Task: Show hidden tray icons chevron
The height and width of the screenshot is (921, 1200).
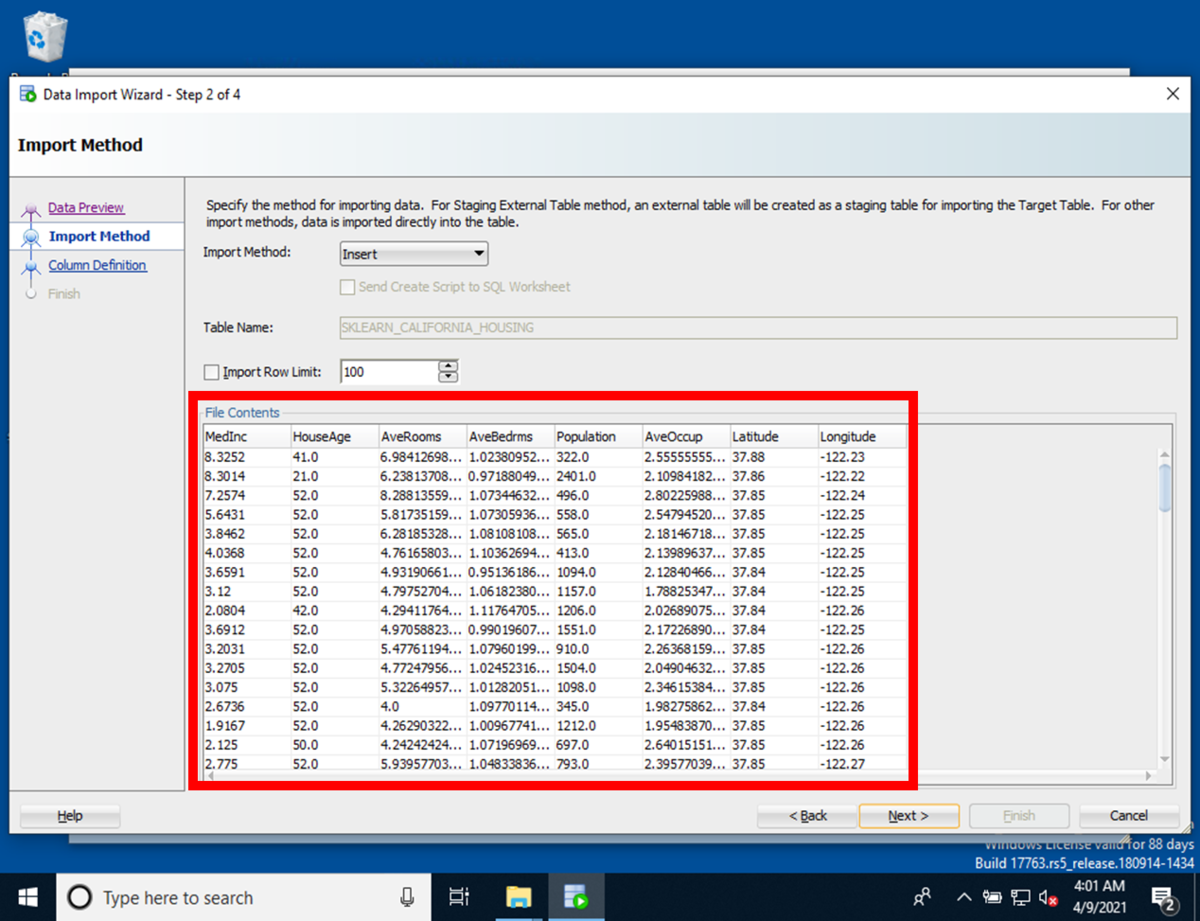Action: tap(964, 897)
